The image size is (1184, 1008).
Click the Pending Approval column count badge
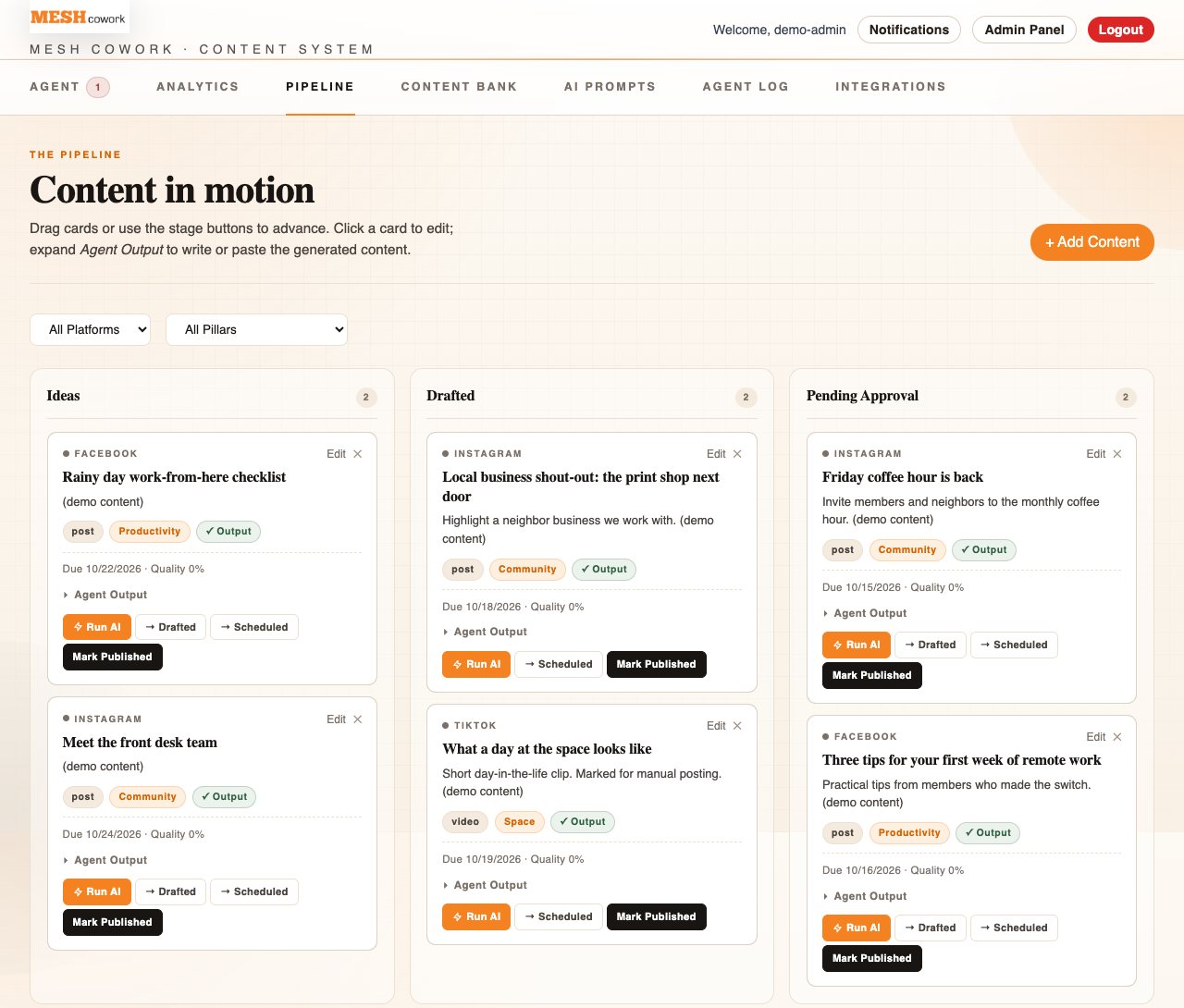pos(1126,398)
